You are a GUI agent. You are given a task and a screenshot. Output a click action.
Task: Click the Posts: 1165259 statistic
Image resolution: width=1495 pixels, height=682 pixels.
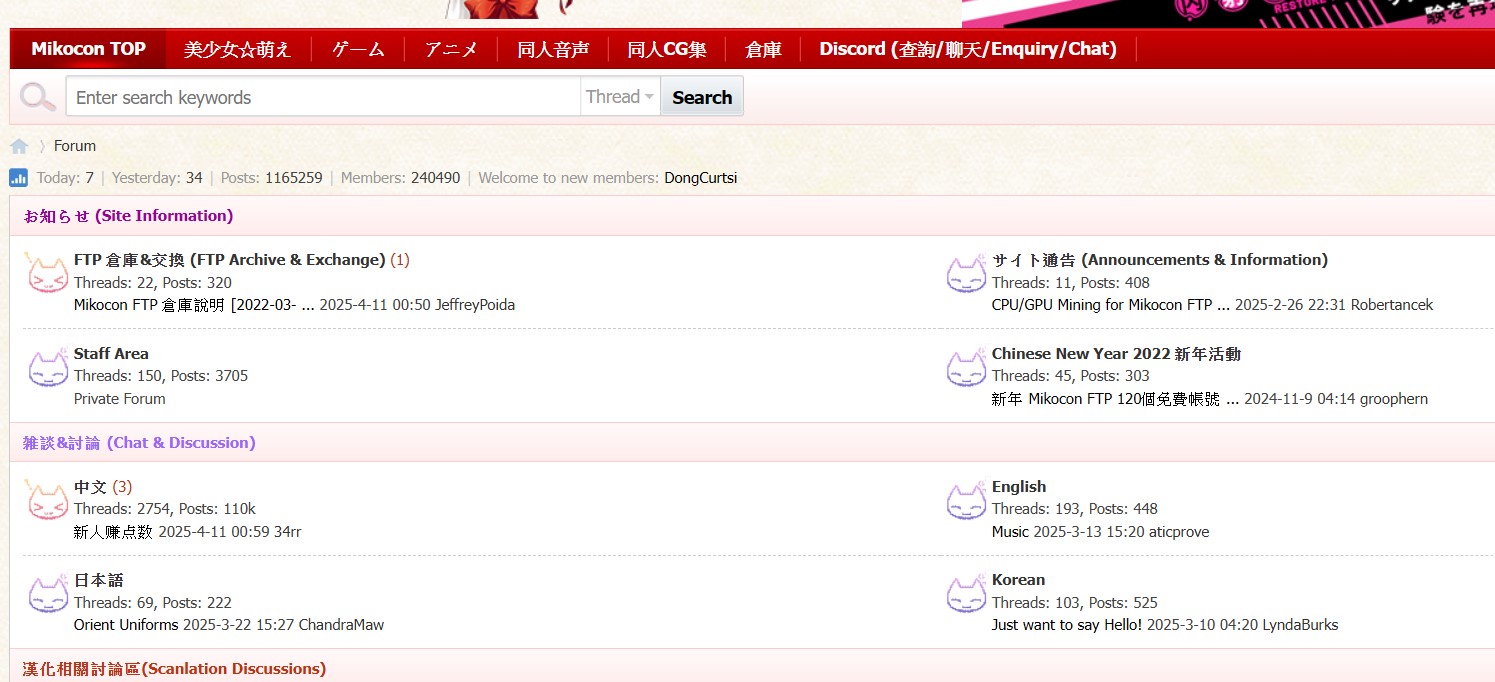pyautogui.click(x=271, y=178)
